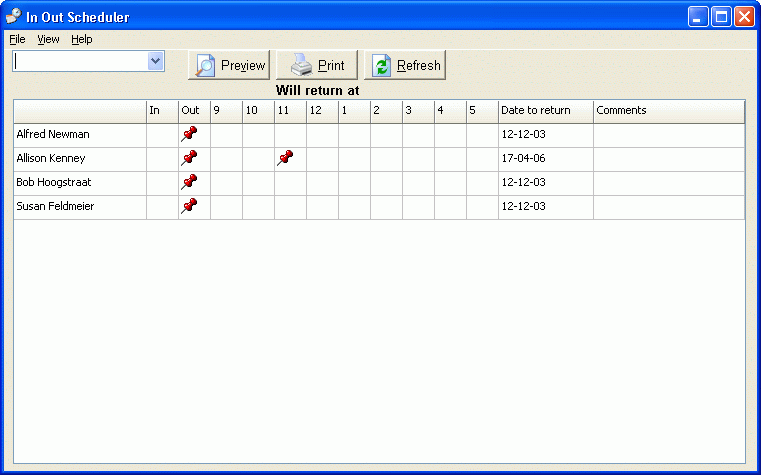Select the Alfred Newman name cell
This screenshot has width=761, height=475.
pos(80,135)
